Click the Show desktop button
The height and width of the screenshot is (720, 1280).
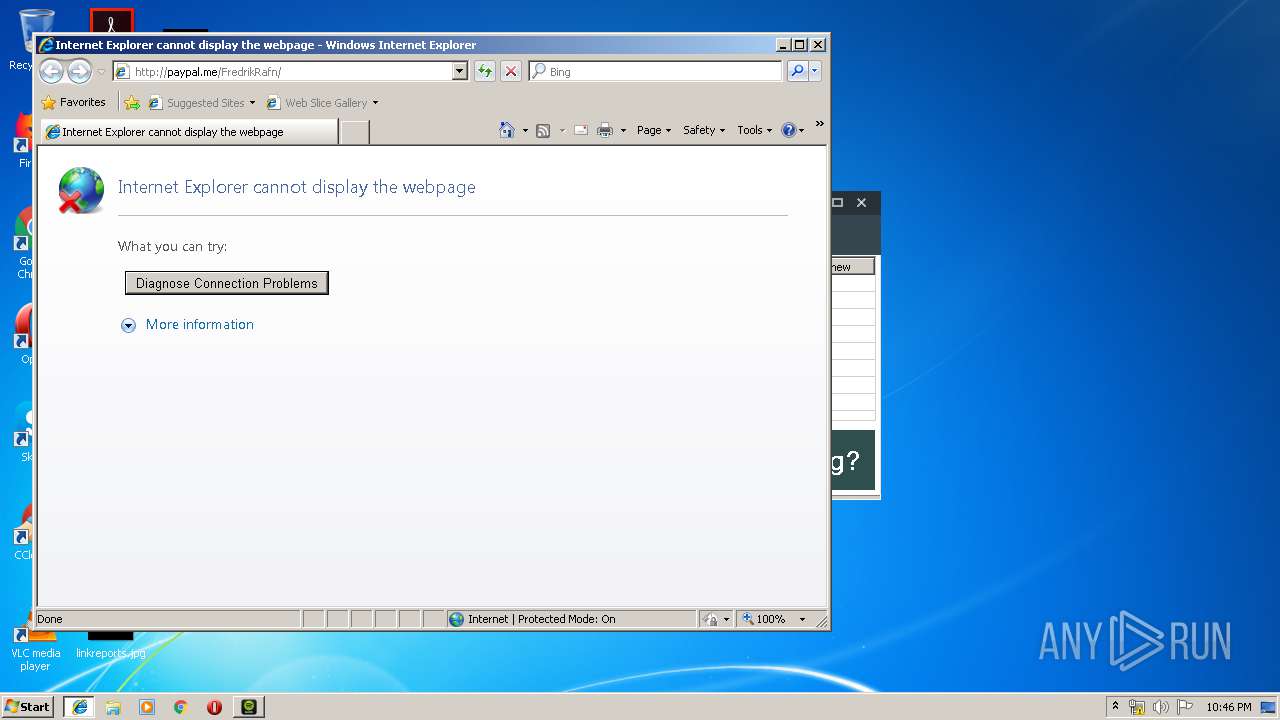click(1269, 707)
